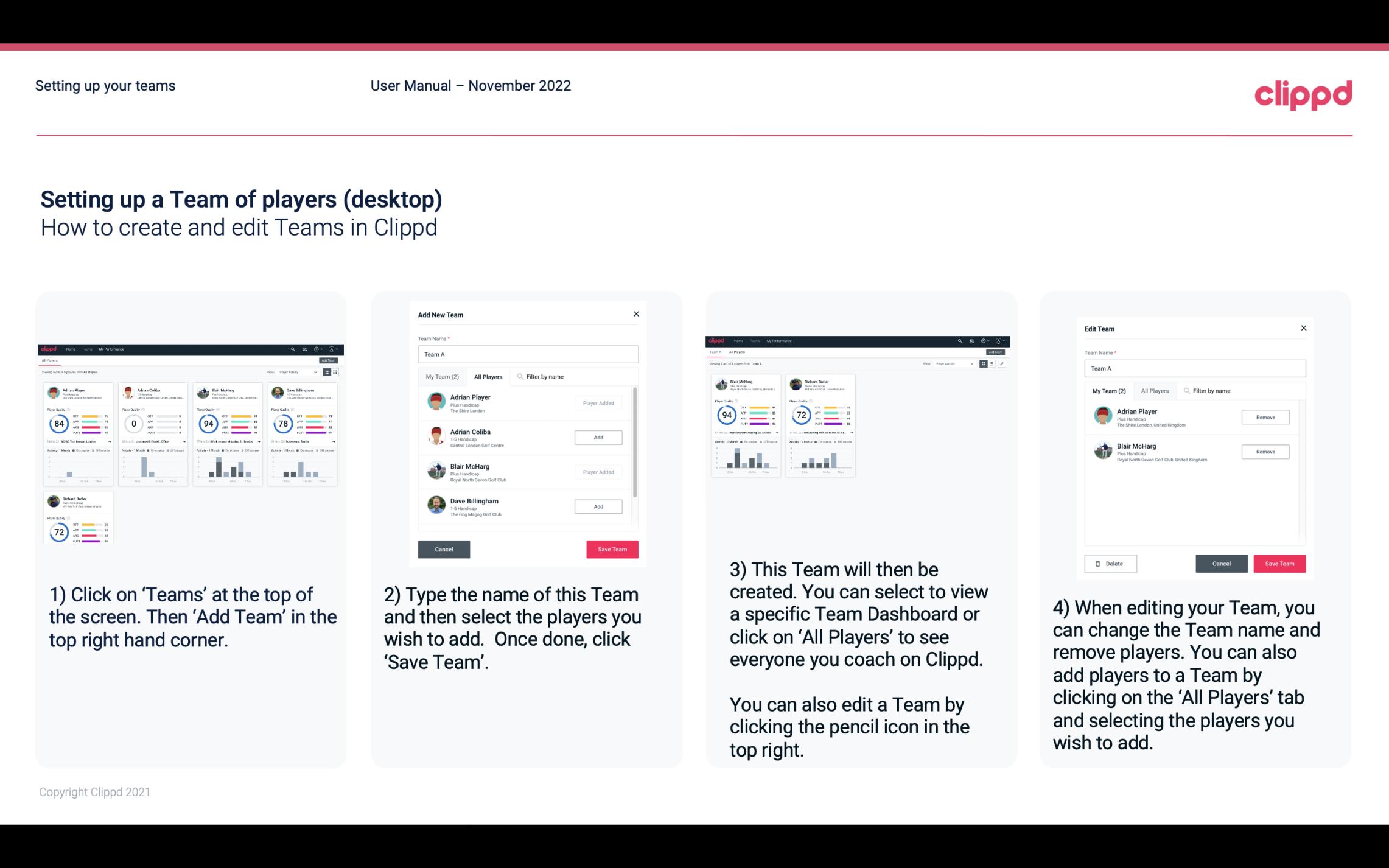
Task: Click the close X on Add New Team dialog
Action: 636,314
